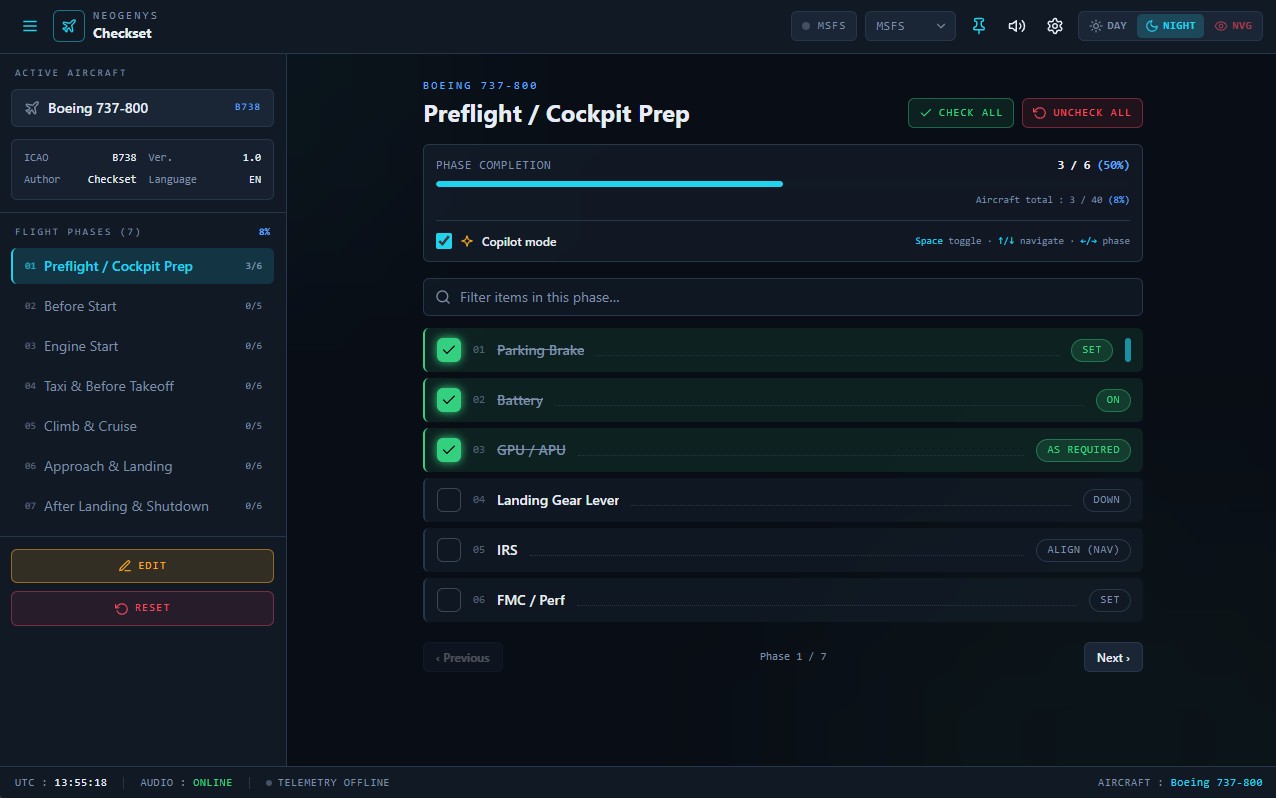1276x798 pixels.
Task: Click the Check All button
Action: tap(961, 113)
